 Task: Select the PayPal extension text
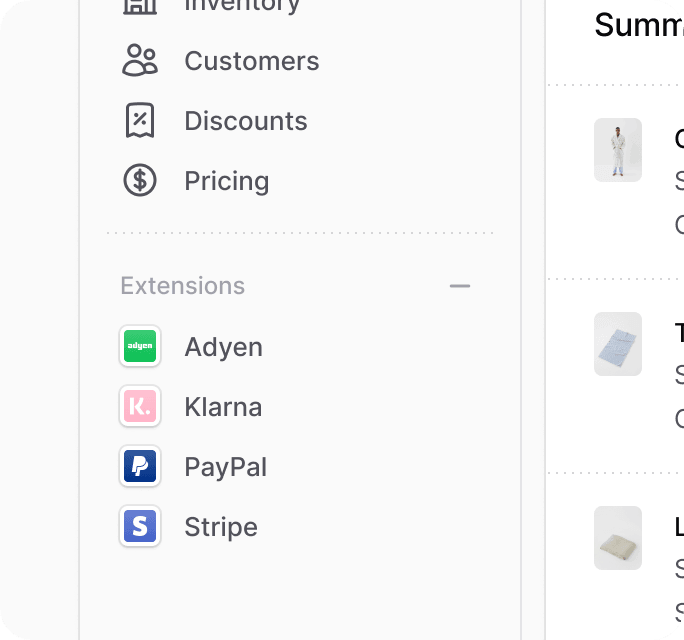coord(226,467)
